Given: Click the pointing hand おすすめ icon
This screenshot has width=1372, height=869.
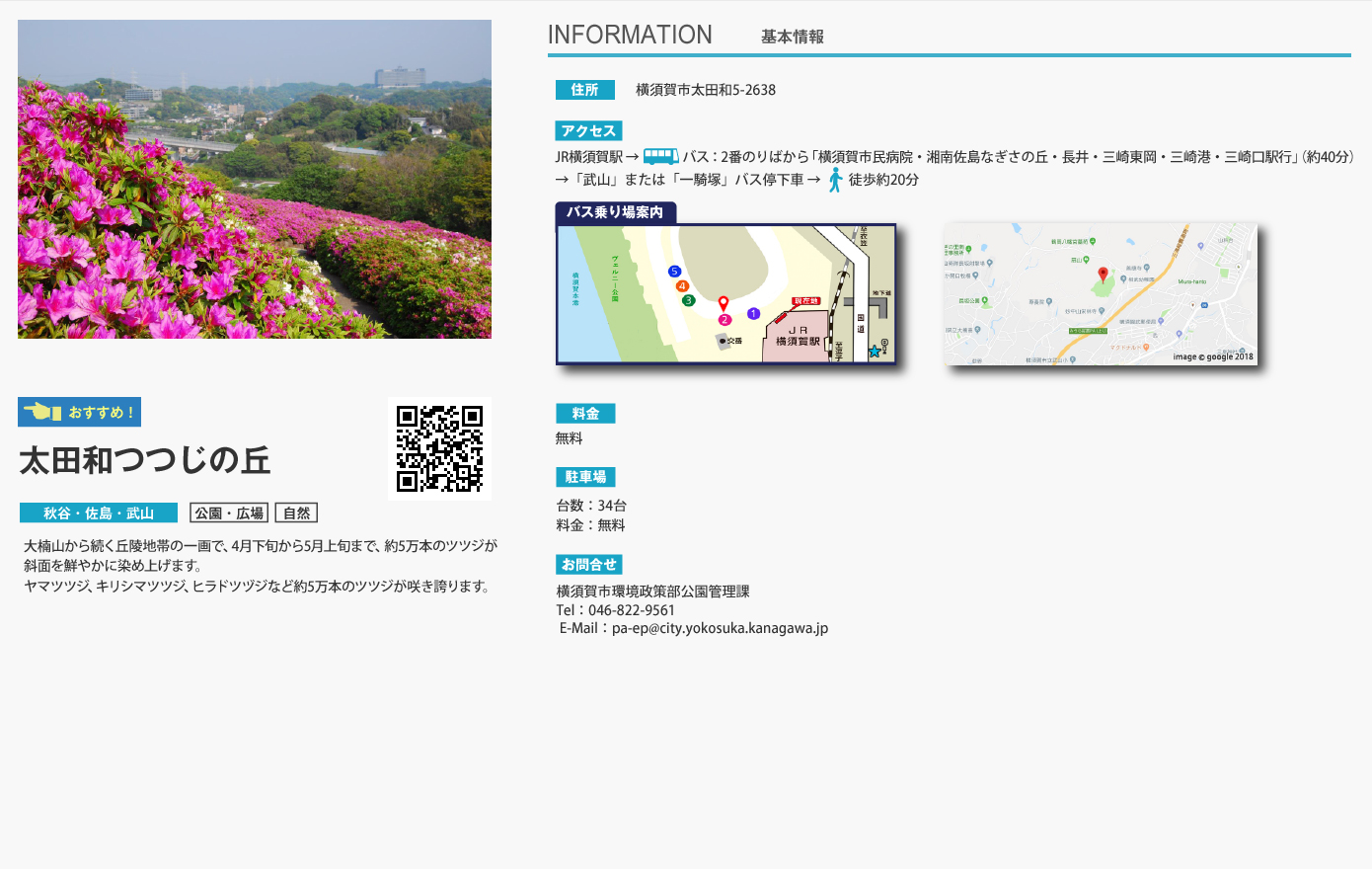Looking at the screenshot, I should [x=42, y=412].
